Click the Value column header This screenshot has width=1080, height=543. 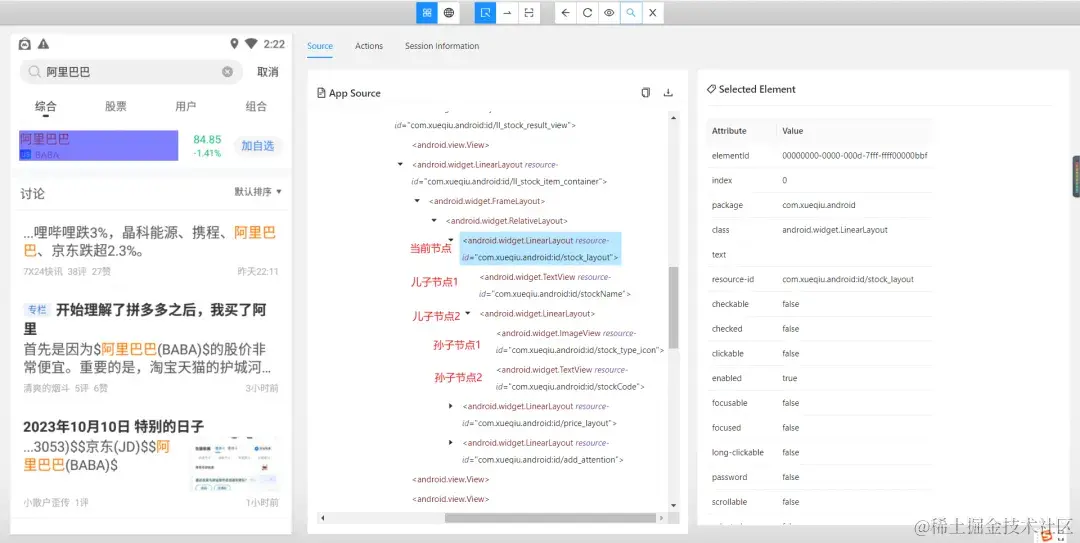tap(793, 130)
